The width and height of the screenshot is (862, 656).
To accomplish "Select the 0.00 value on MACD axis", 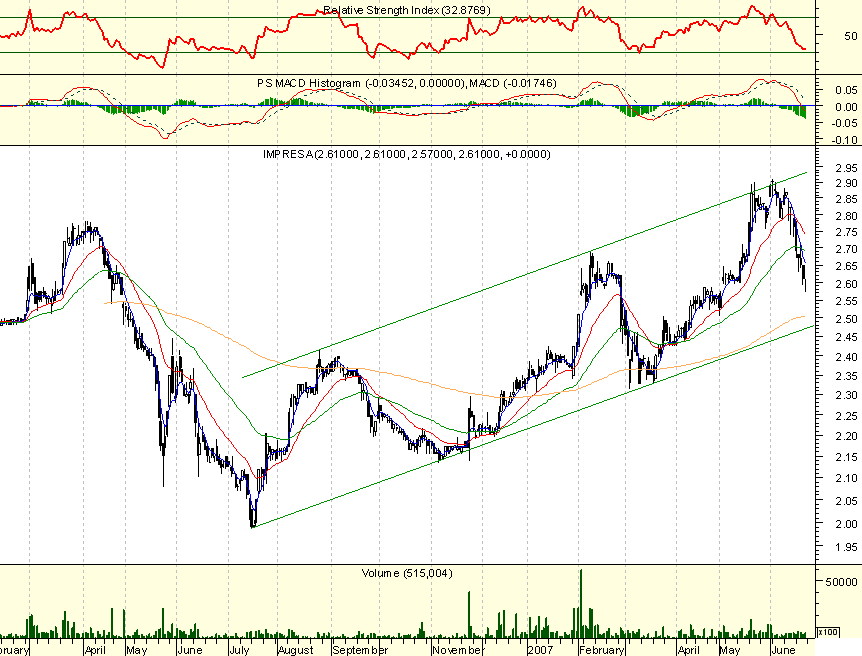I will click(x=846, y=107).
